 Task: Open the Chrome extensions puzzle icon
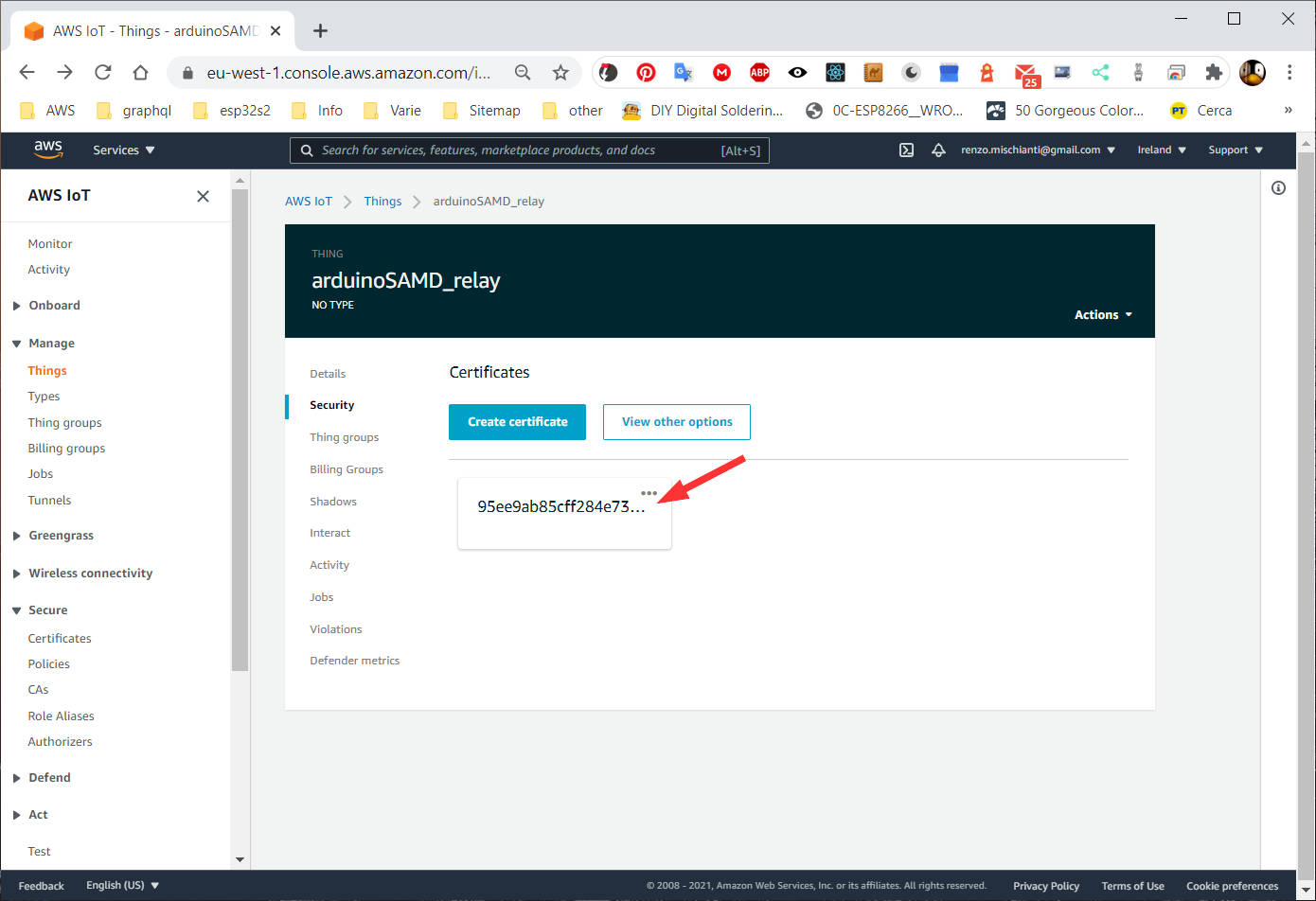[1213, 73]
